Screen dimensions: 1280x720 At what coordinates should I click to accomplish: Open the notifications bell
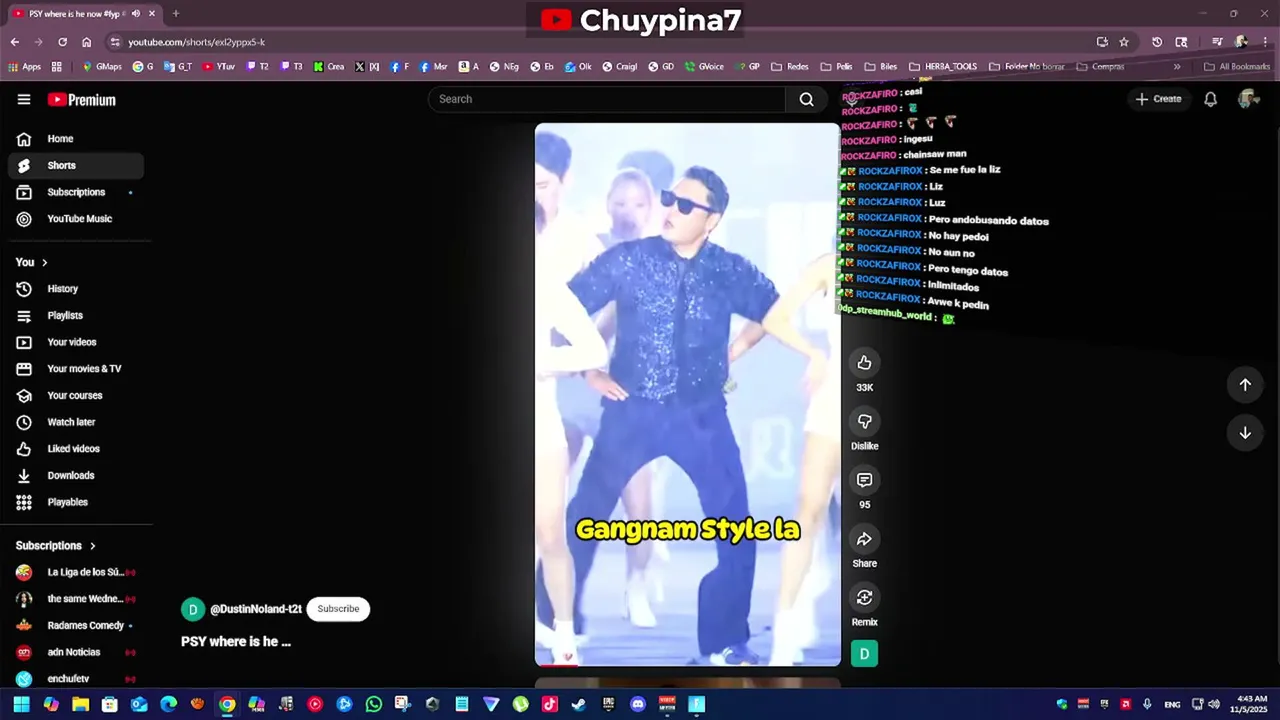click(x=1210, y=99)
